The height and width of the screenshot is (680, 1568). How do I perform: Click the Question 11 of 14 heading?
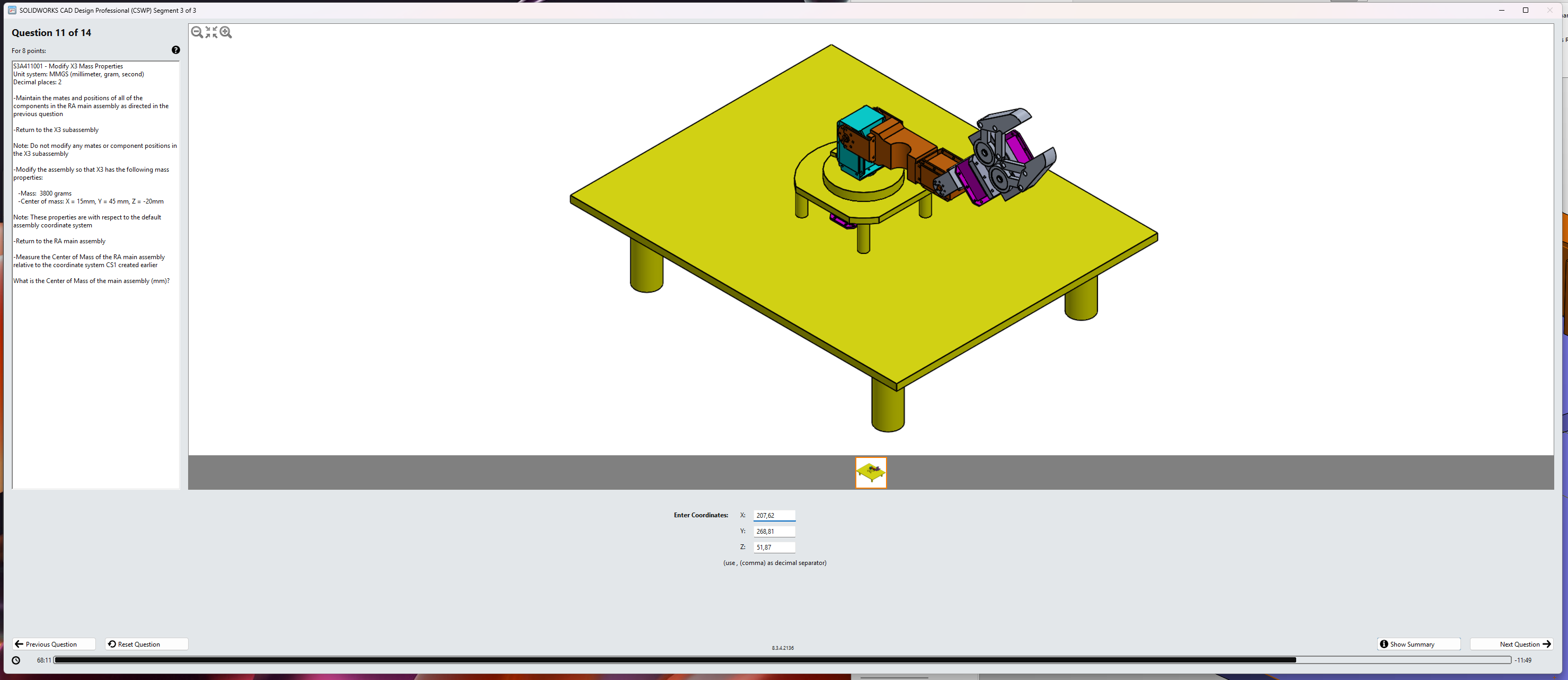click(51, 33)
